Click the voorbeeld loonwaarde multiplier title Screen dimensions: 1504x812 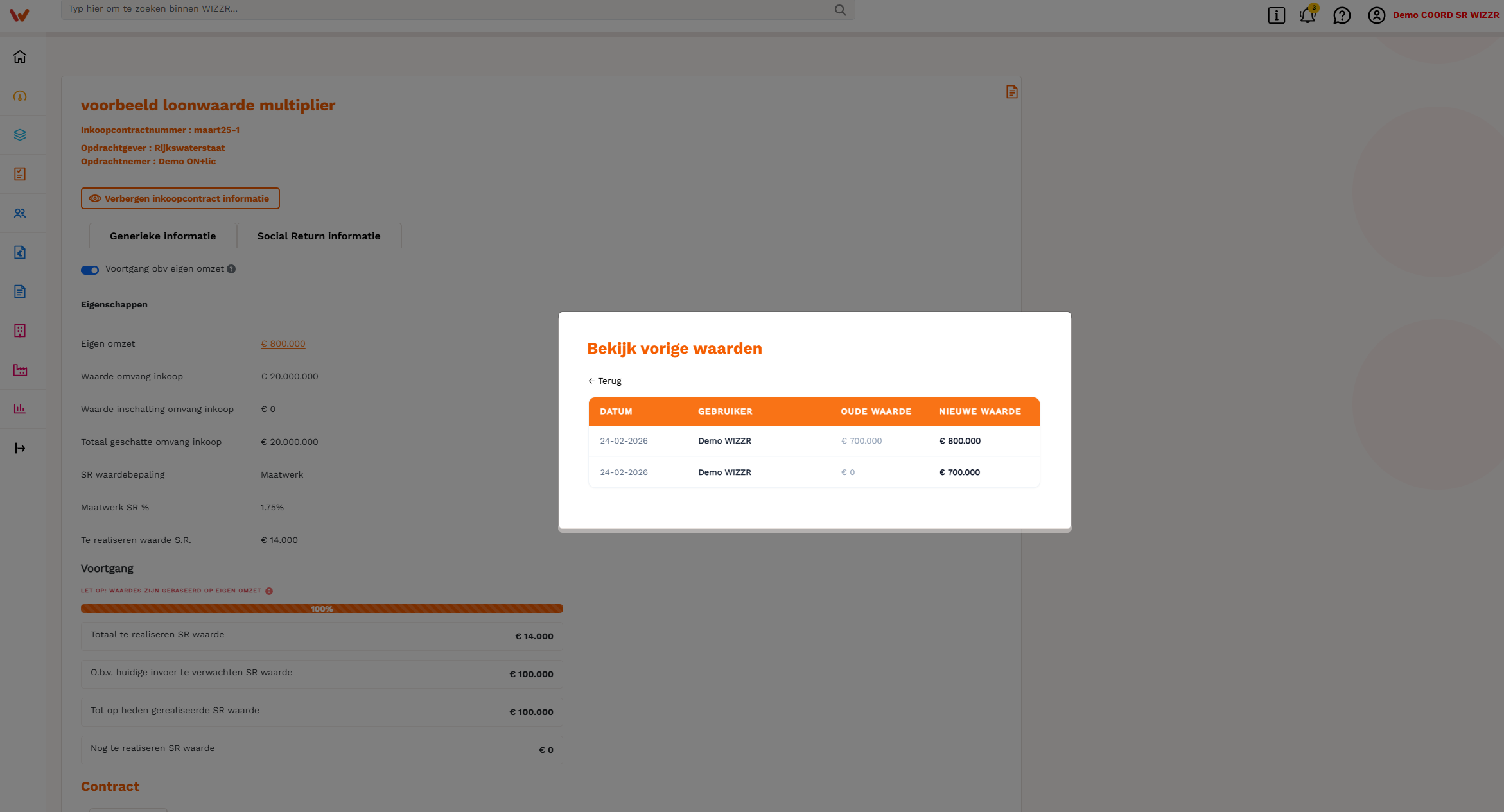(x=208, y=105)
